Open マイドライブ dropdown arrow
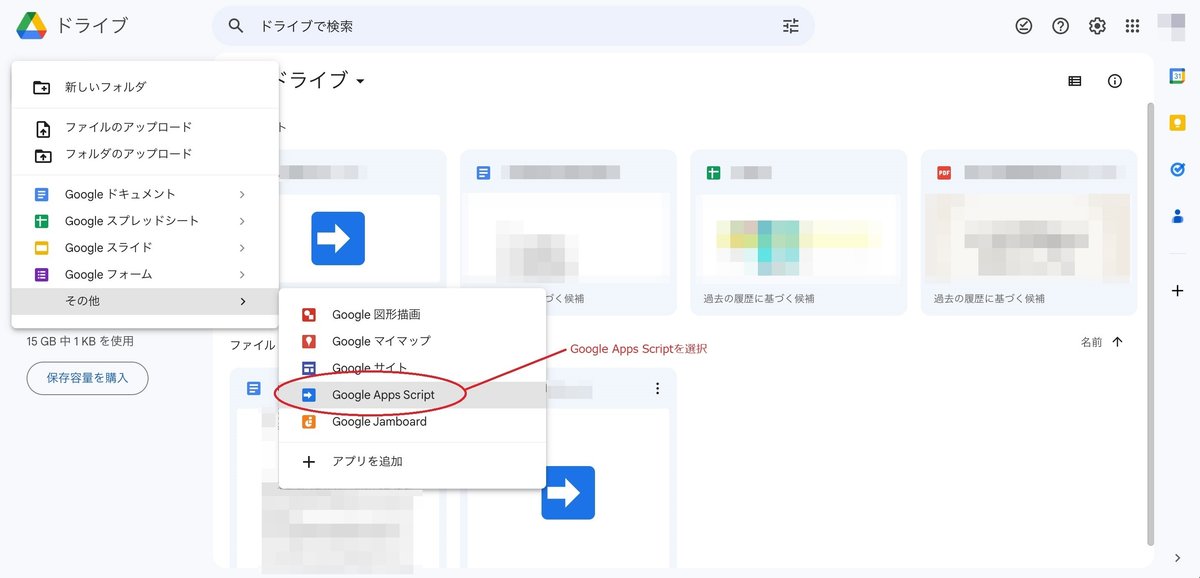 (360, 81)
